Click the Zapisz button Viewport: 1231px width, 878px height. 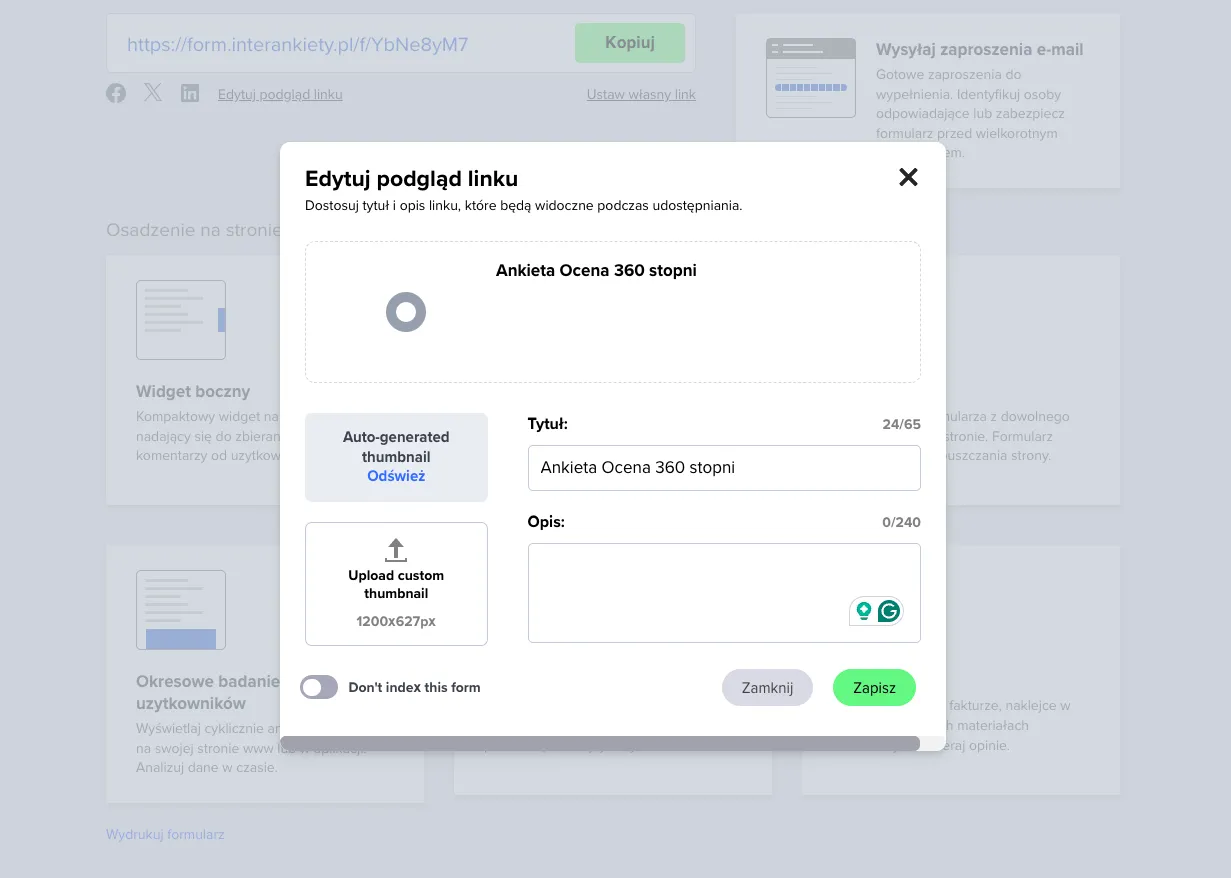(874, 688)
